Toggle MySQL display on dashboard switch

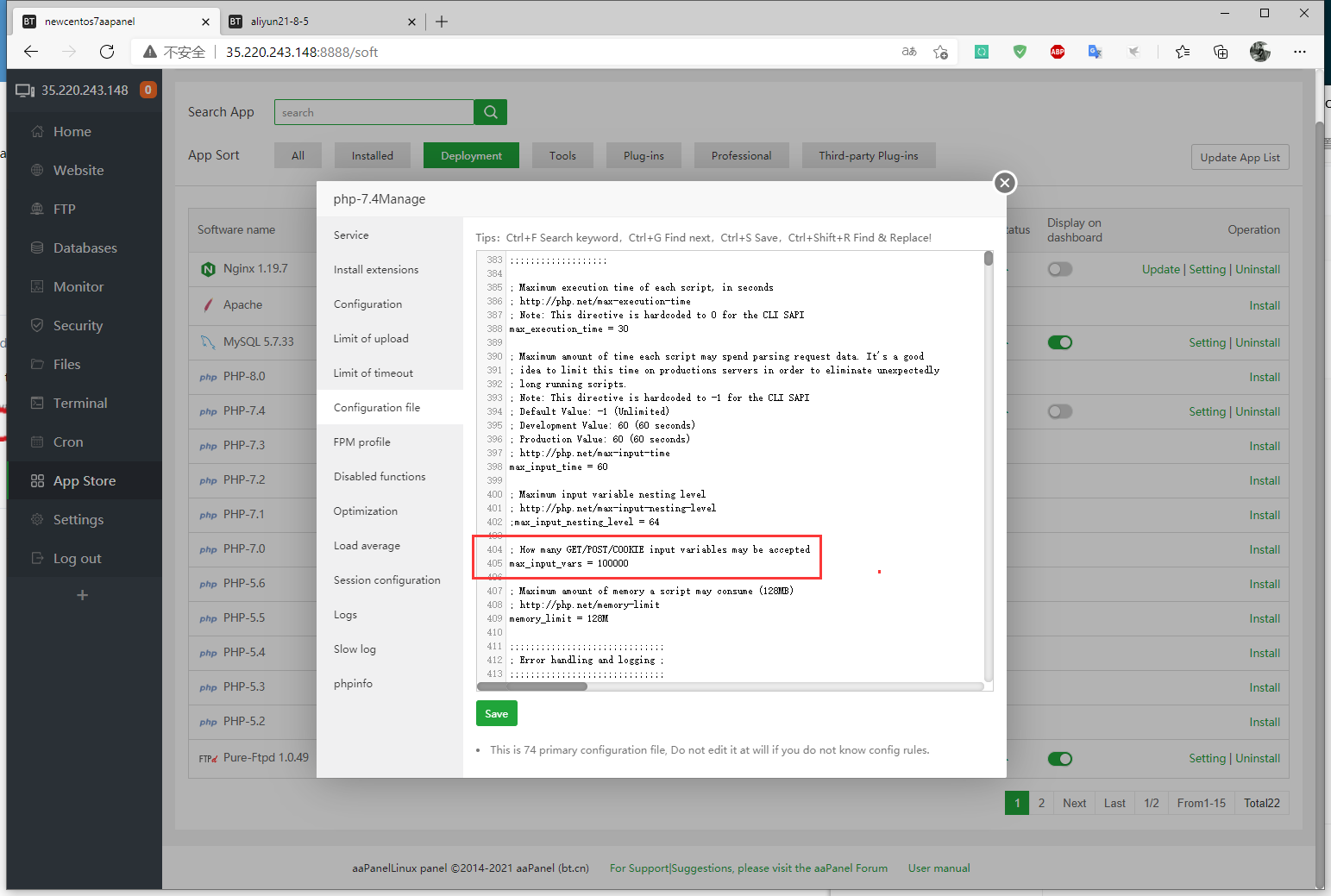[1060, 342]
